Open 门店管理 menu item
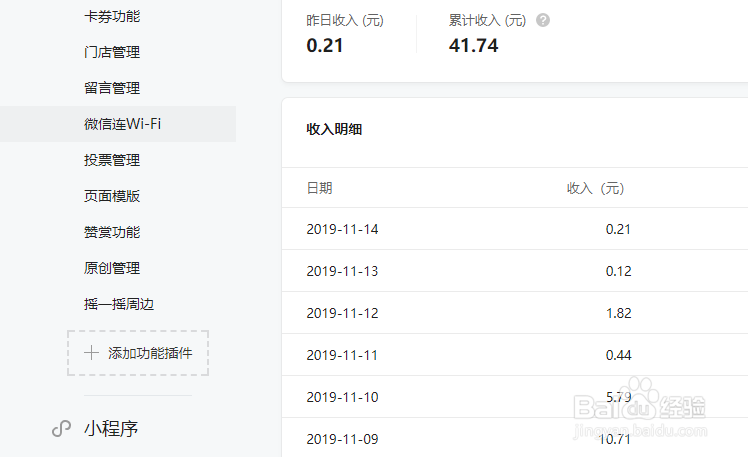748x457 pixels. [112, 52]
